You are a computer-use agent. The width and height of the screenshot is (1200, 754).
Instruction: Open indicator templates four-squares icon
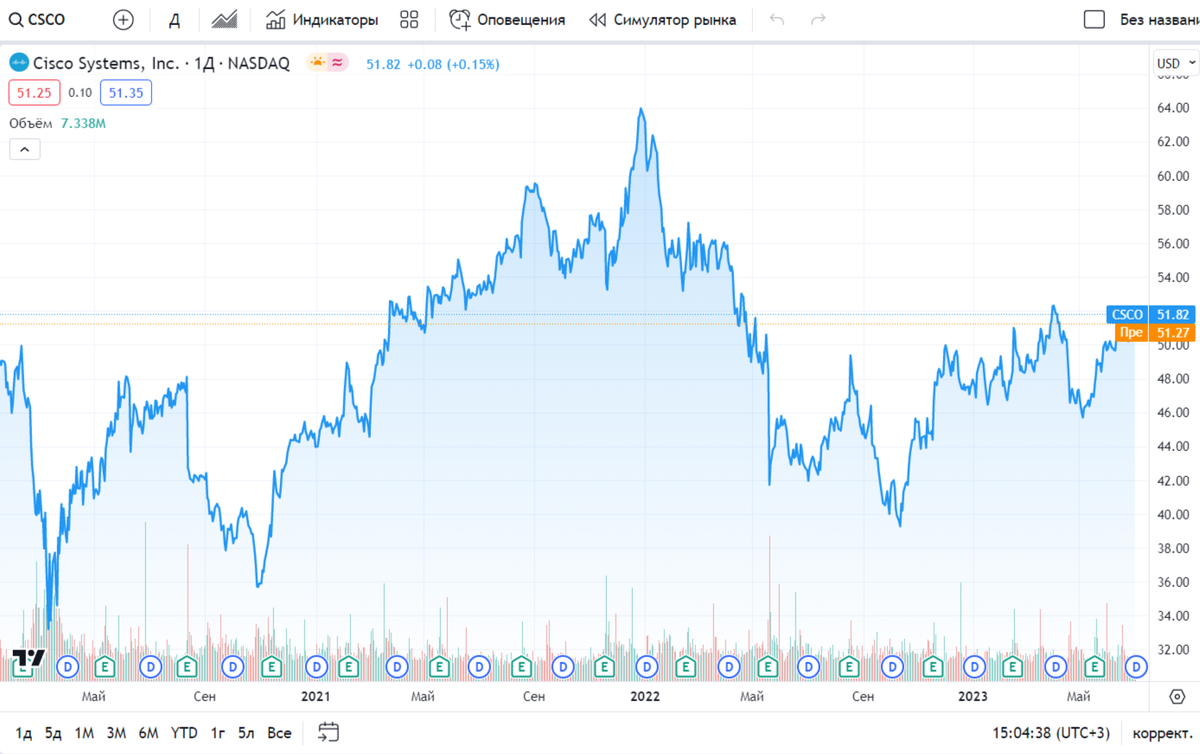pos(409,20)
